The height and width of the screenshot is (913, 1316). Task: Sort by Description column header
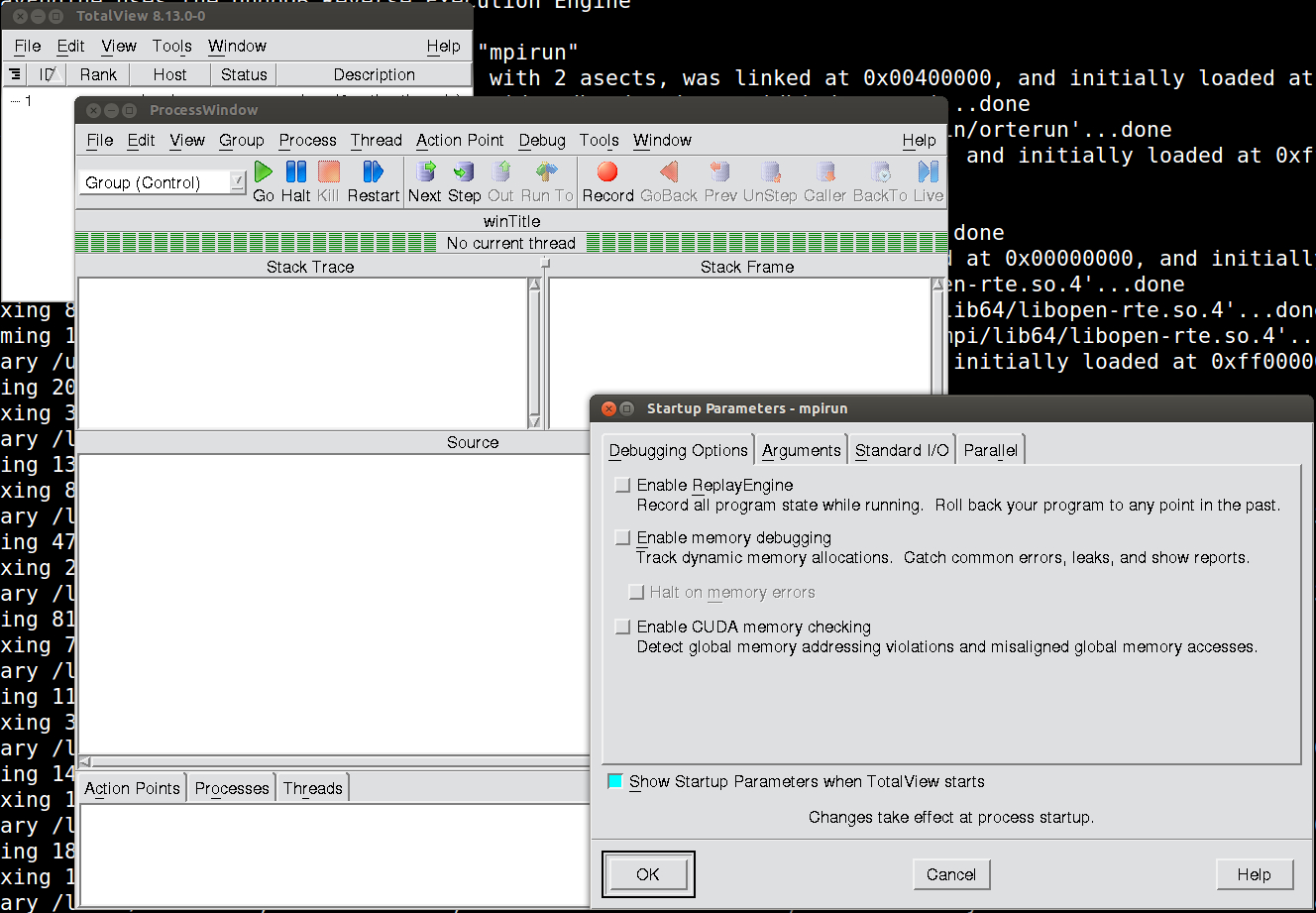[374, 74]
